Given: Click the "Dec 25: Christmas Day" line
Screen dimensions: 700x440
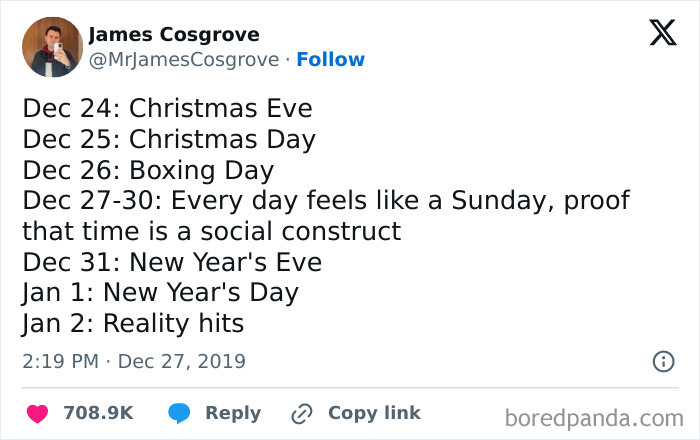Looking at the screenshot, I should click(x=169, y=138).
